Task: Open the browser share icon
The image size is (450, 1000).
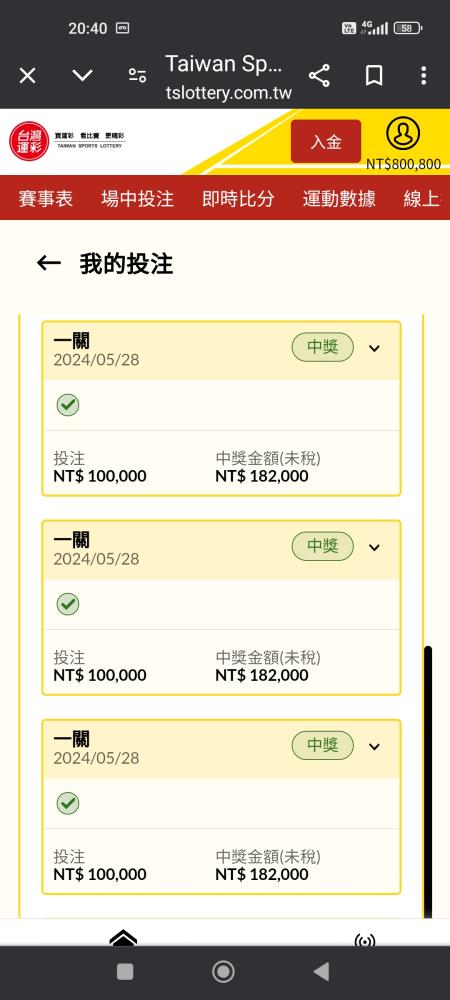Action: pos(319,77)
